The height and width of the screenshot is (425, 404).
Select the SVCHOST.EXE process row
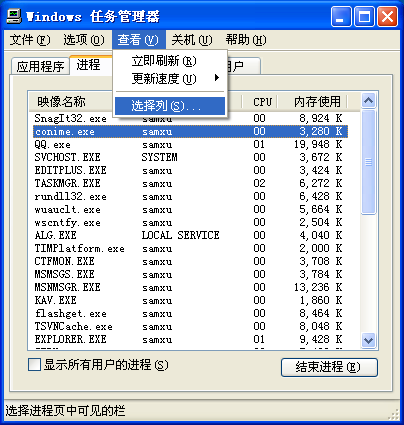pos(190,157)
